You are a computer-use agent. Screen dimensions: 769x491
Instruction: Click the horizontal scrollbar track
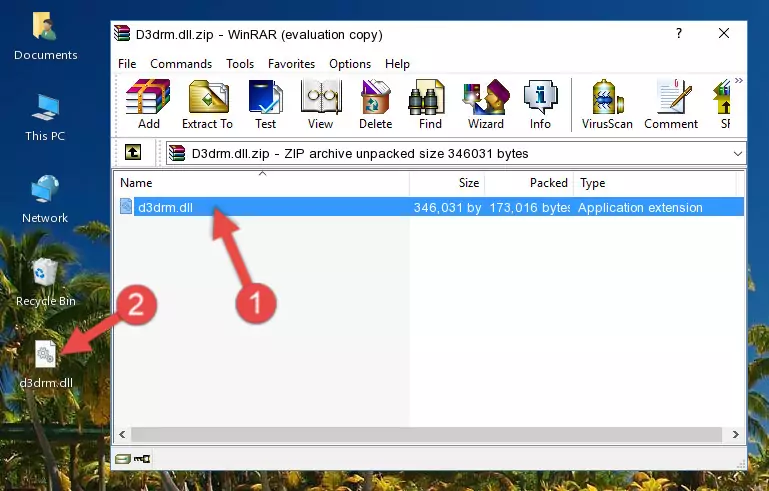(426, 434)
